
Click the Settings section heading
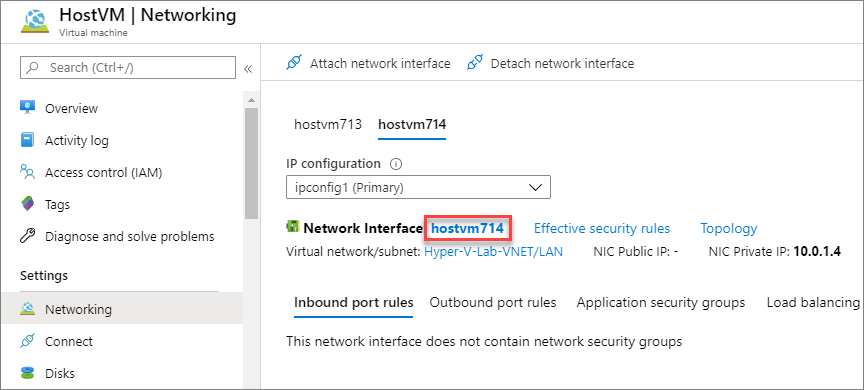point(44,275)
